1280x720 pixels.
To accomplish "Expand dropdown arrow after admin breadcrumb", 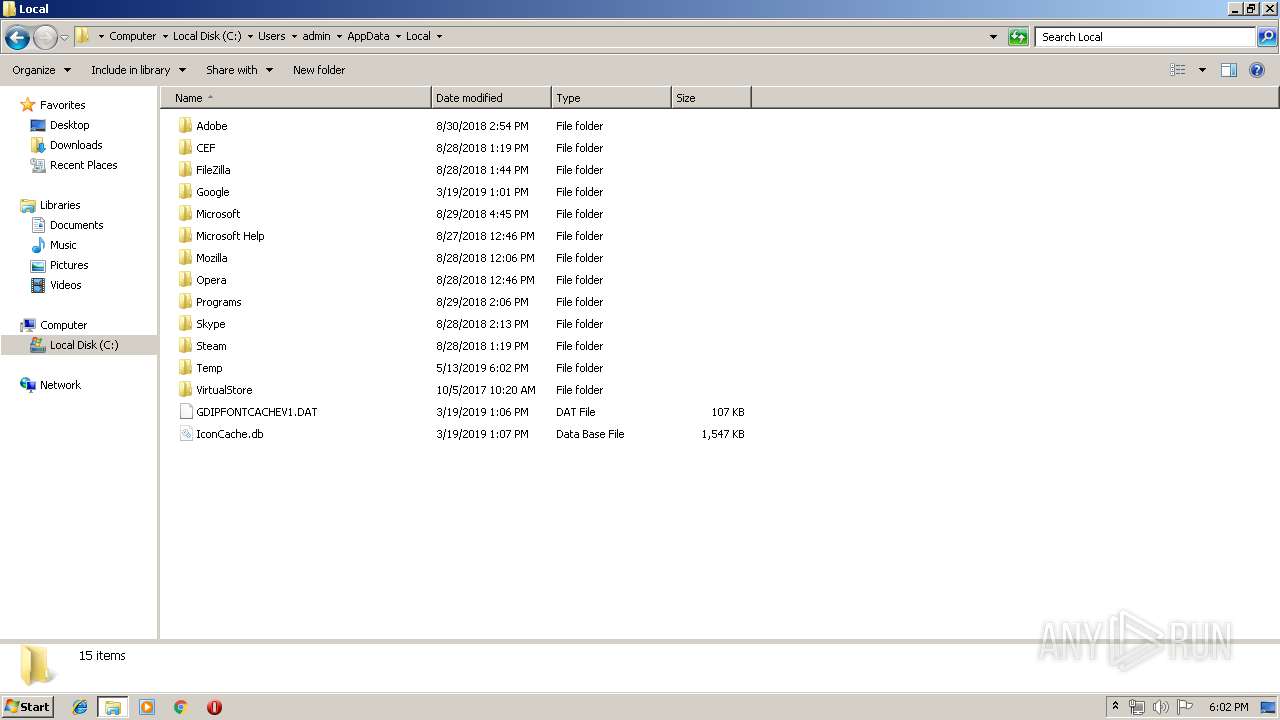I will pyautogui.click(x=338, y=36).
